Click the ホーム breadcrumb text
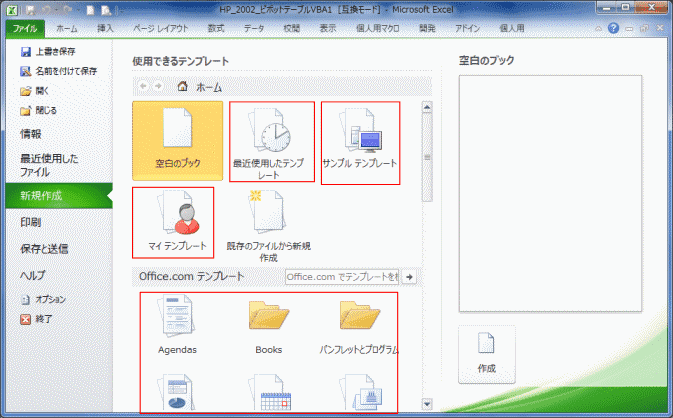Viewport: 673px width, 418px height. pos(209,87)
